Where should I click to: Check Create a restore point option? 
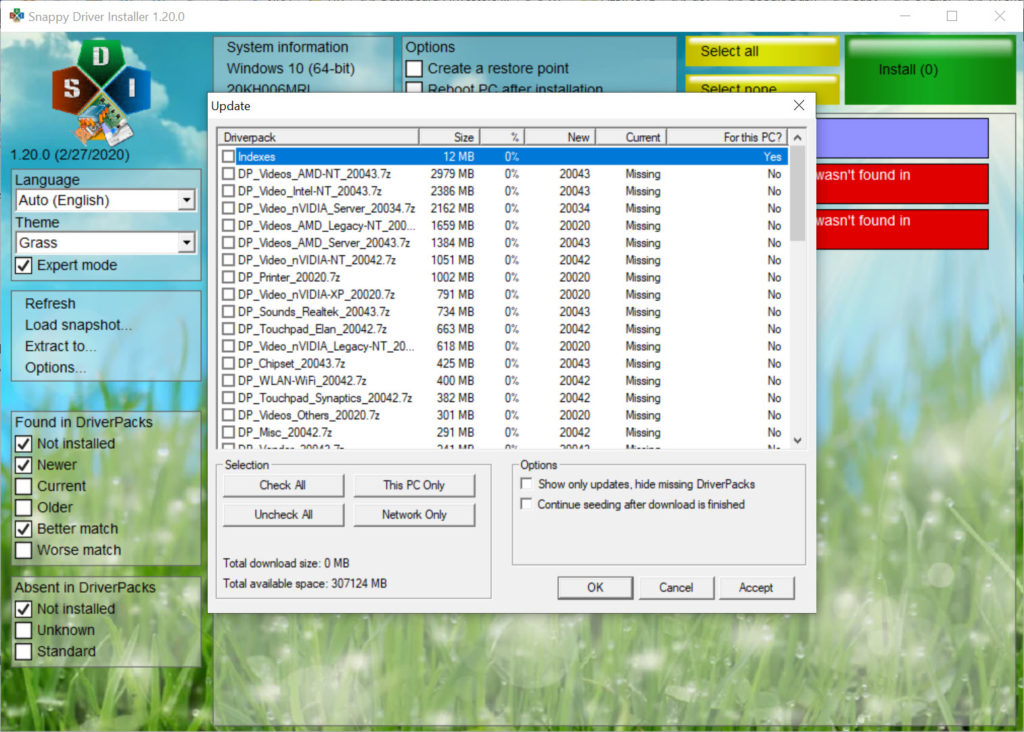[414, 69]
